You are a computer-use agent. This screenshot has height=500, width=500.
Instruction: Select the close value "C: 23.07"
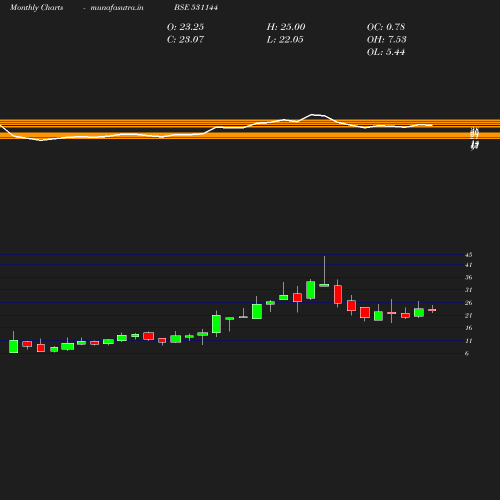185,40
